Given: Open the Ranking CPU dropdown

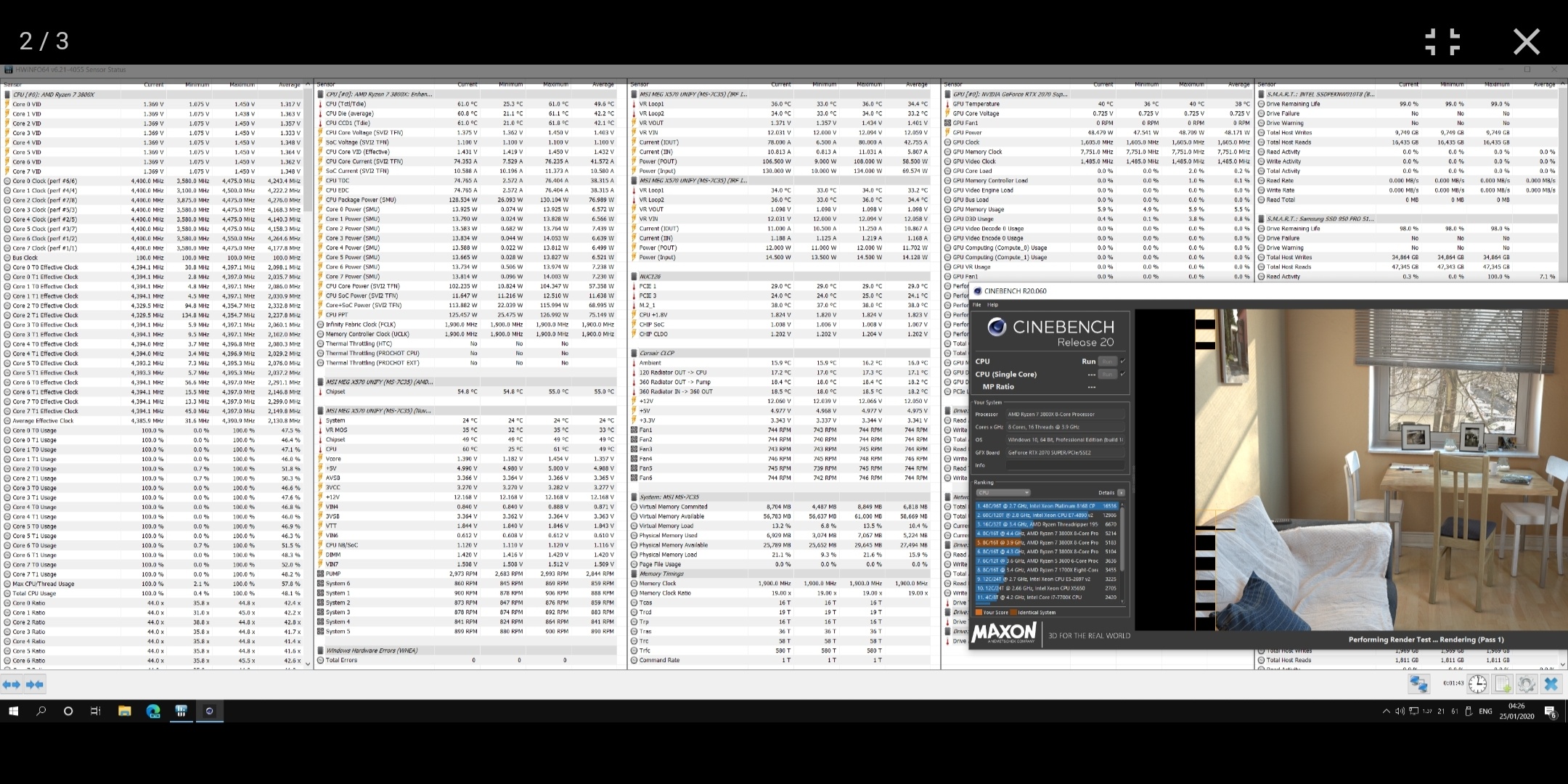Looking at the screenshot, I should click(x=1003, y=493).
